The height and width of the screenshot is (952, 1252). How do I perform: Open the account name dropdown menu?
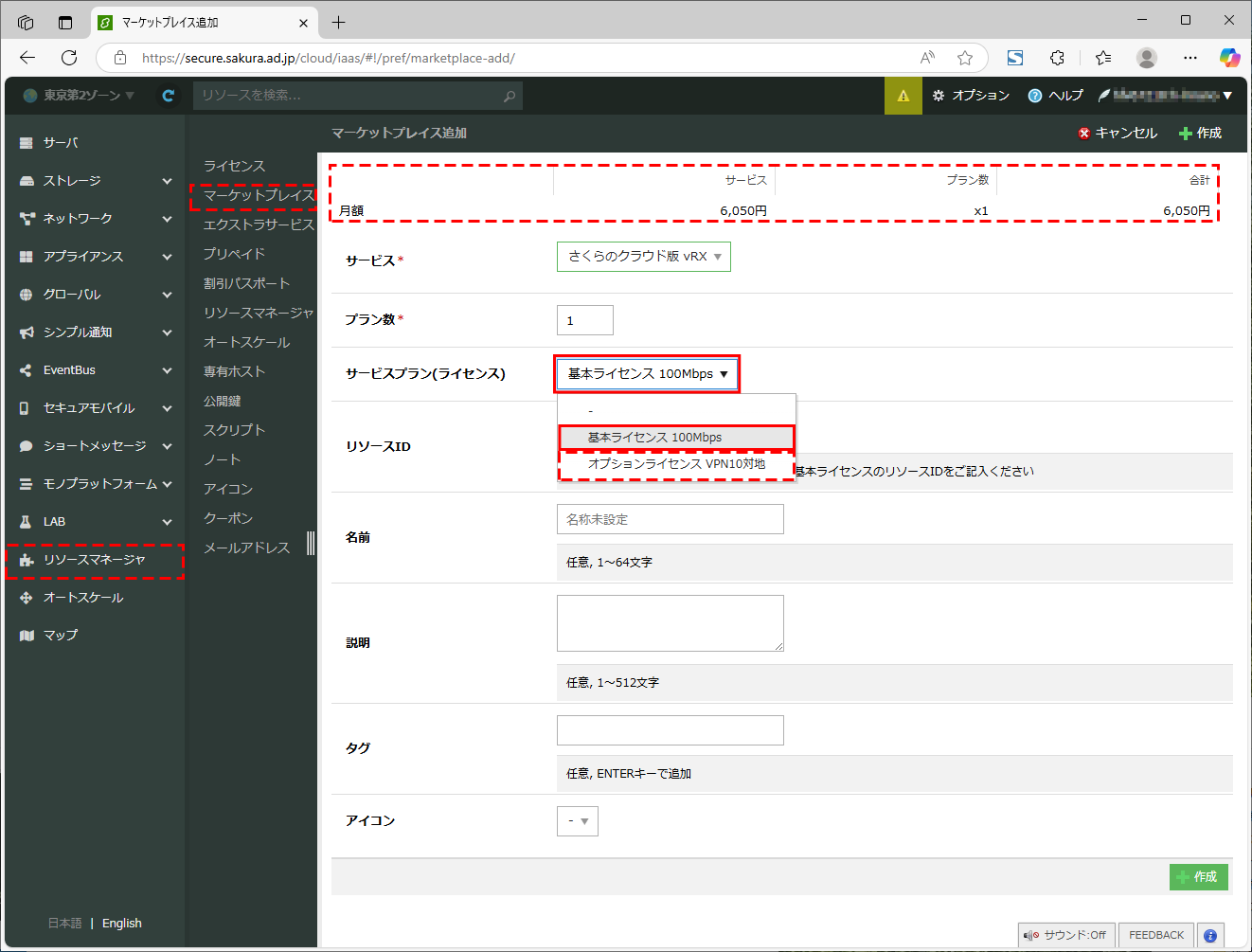pos(1166,96)
